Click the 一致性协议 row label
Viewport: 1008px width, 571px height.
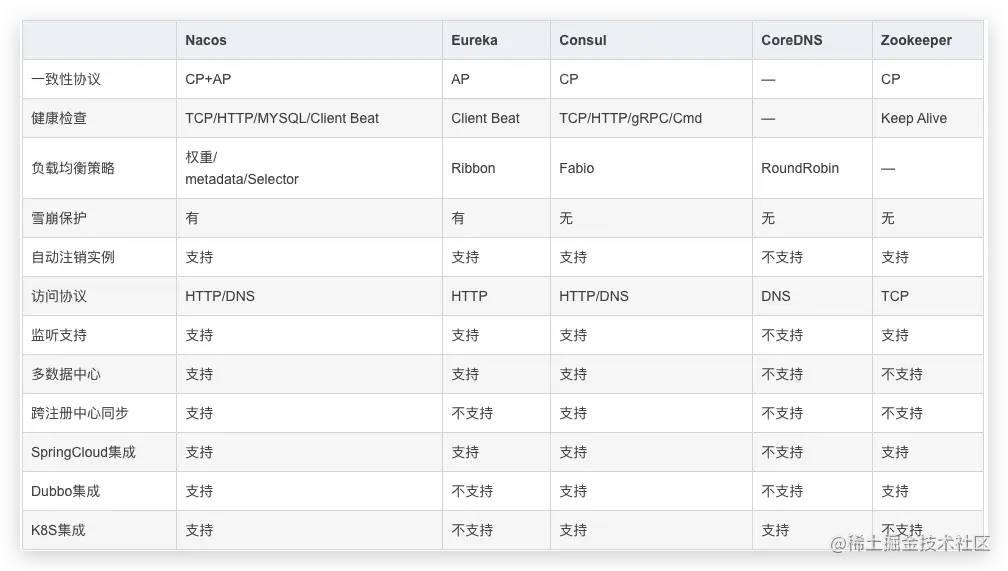click(66, 79)
